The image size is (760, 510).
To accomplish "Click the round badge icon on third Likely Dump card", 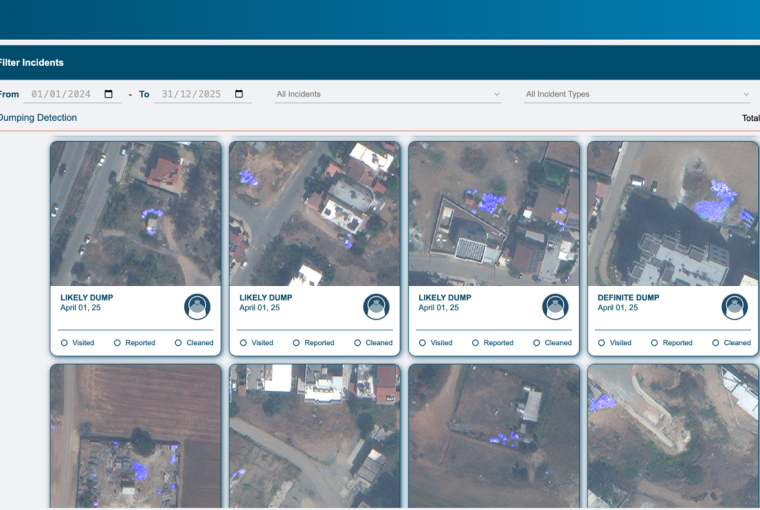I will point(555,306).
